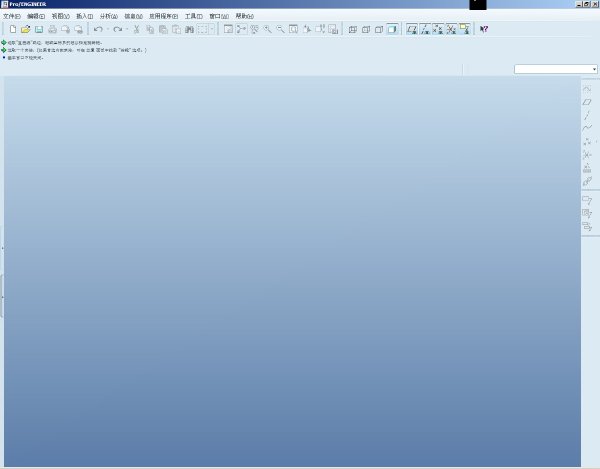This screenshot has width=600, height=469.
Task: Click the Copy icon
Action: 150,29
